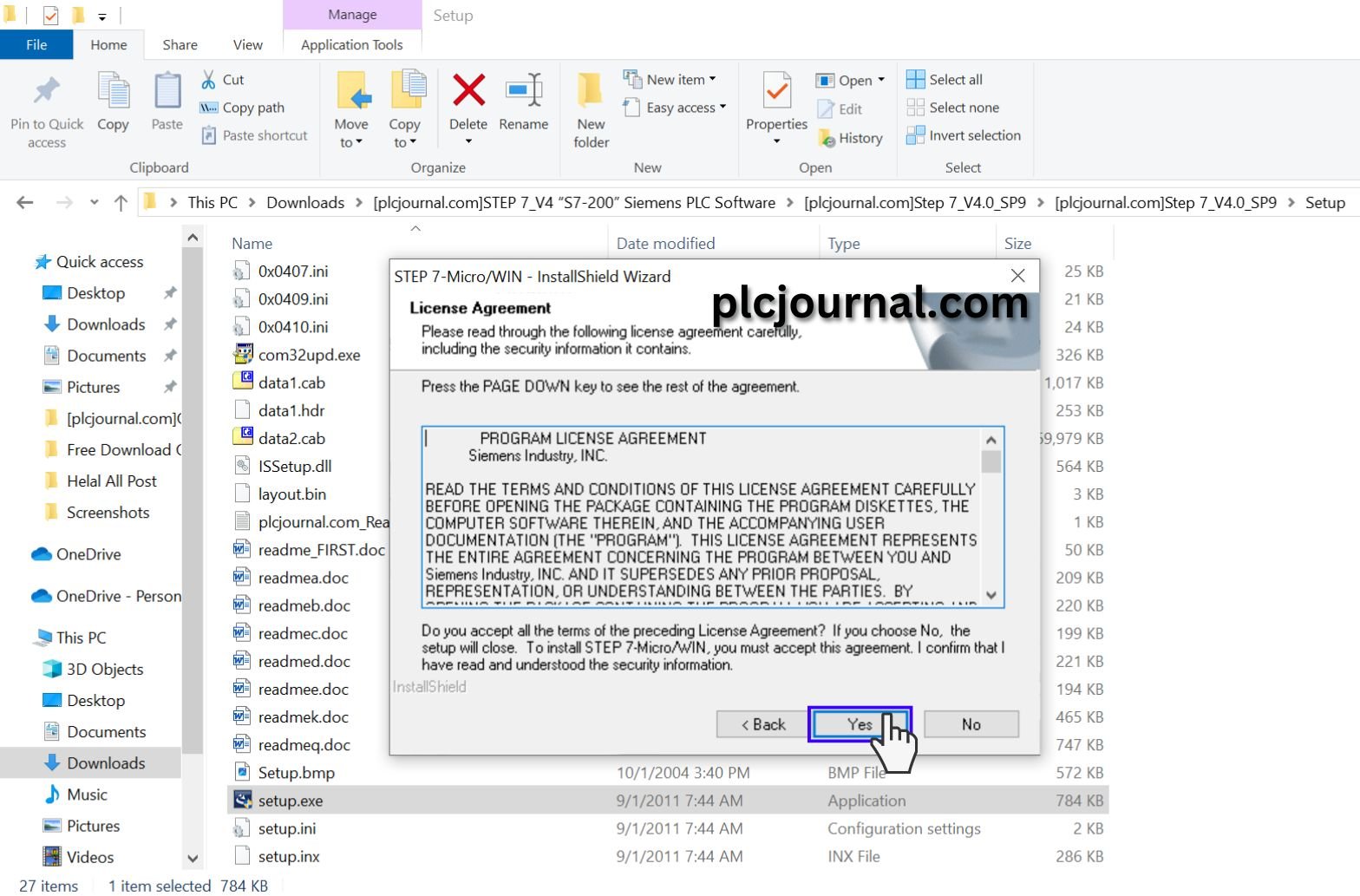Click the Properties checkmark icon

[x=776, y=90]
